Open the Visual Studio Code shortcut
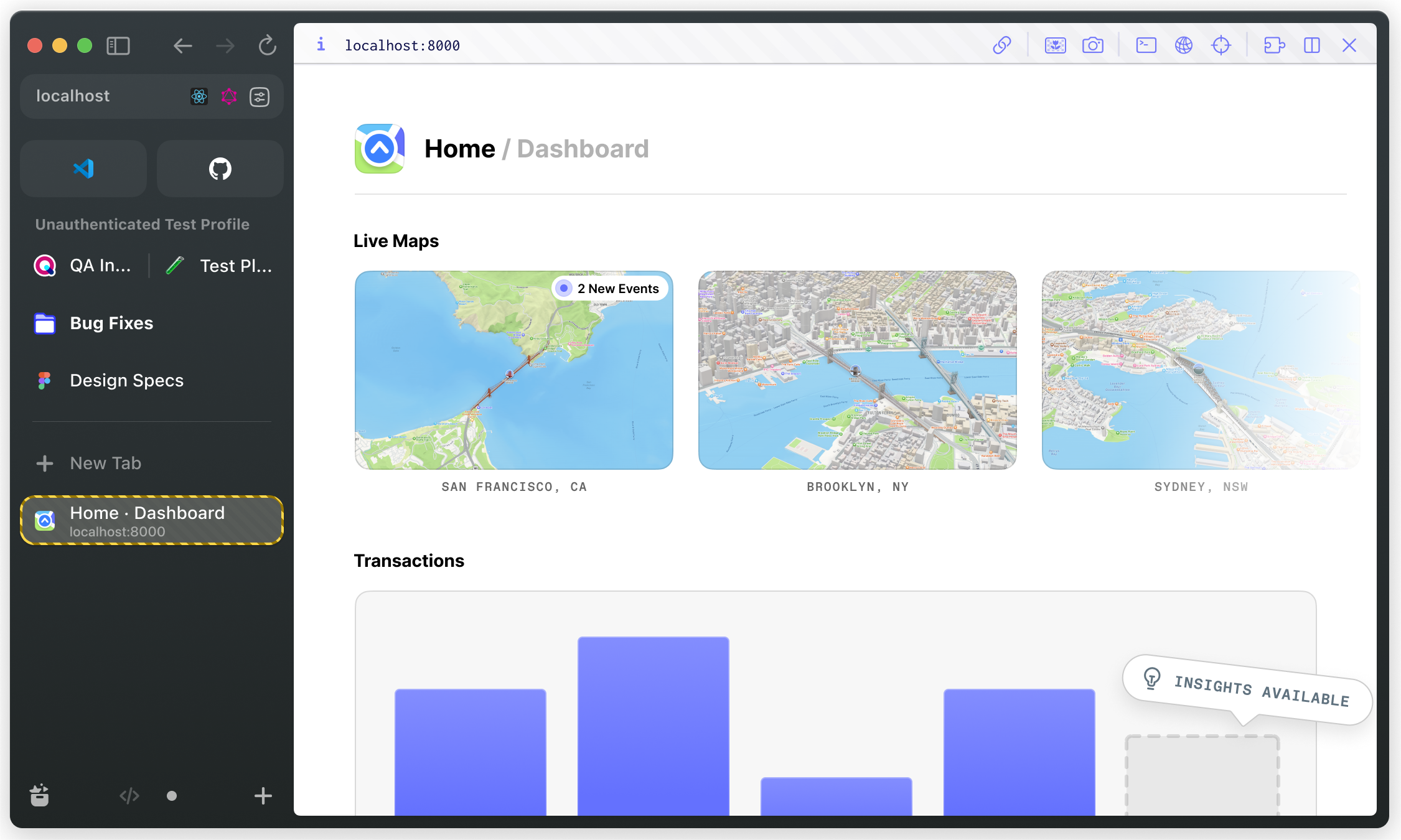 pos(83,169)
